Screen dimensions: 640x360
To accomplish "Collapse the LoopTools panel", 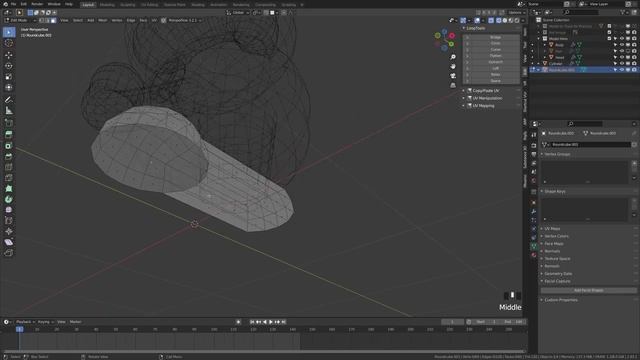I will click(x=476, y=28).
